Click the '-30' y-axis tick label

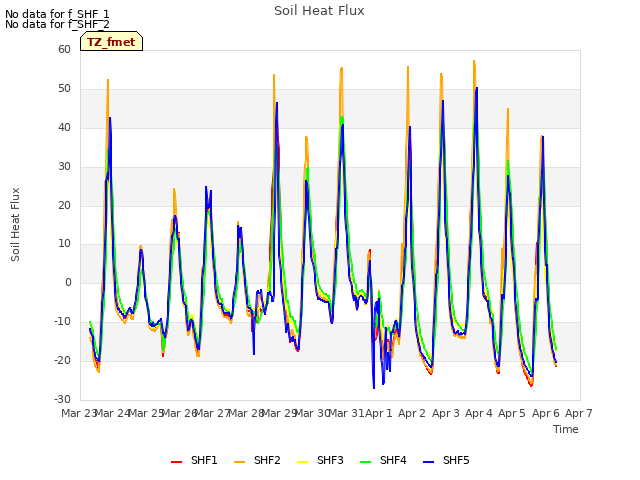[x=62, y=399]
